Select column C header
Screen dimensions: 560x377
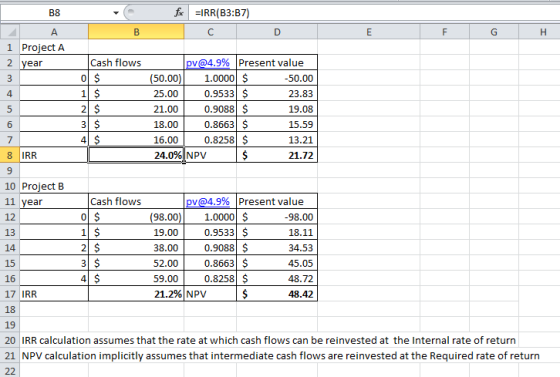click(x=210, y=32)
